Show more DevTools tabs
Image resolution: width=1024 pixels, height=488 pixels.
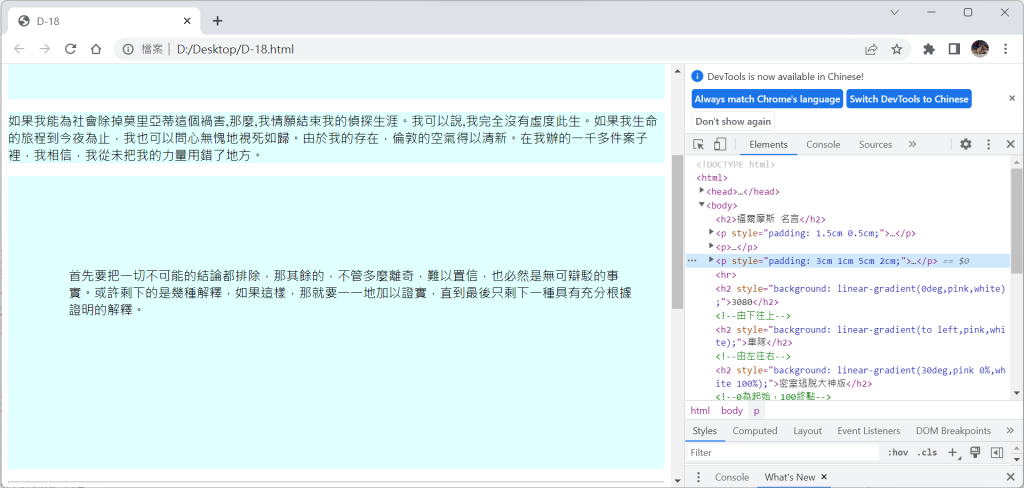(x=912, y=144)
